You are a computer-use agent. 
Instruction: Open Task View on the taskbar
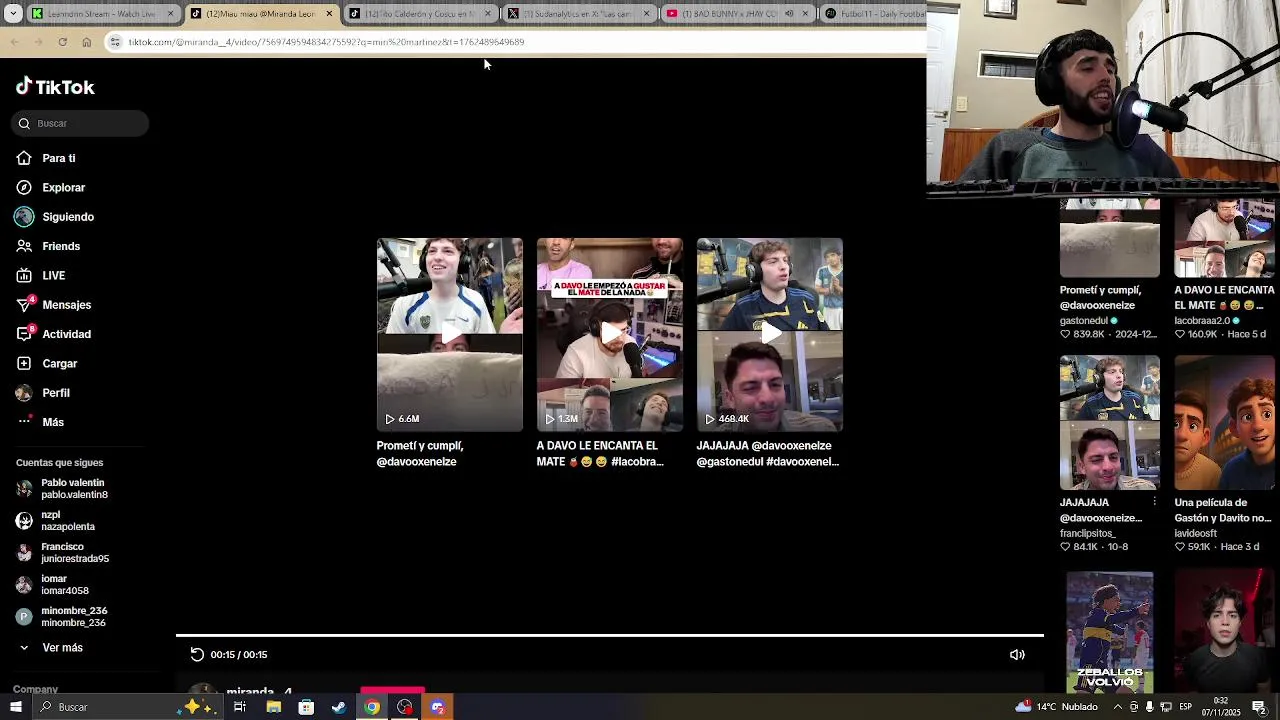(240, 707)
